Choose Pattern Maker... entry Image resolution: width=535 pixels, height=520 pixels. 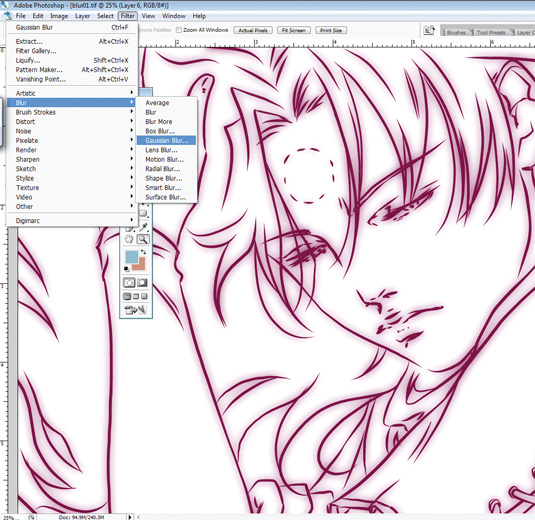[72, 70]
